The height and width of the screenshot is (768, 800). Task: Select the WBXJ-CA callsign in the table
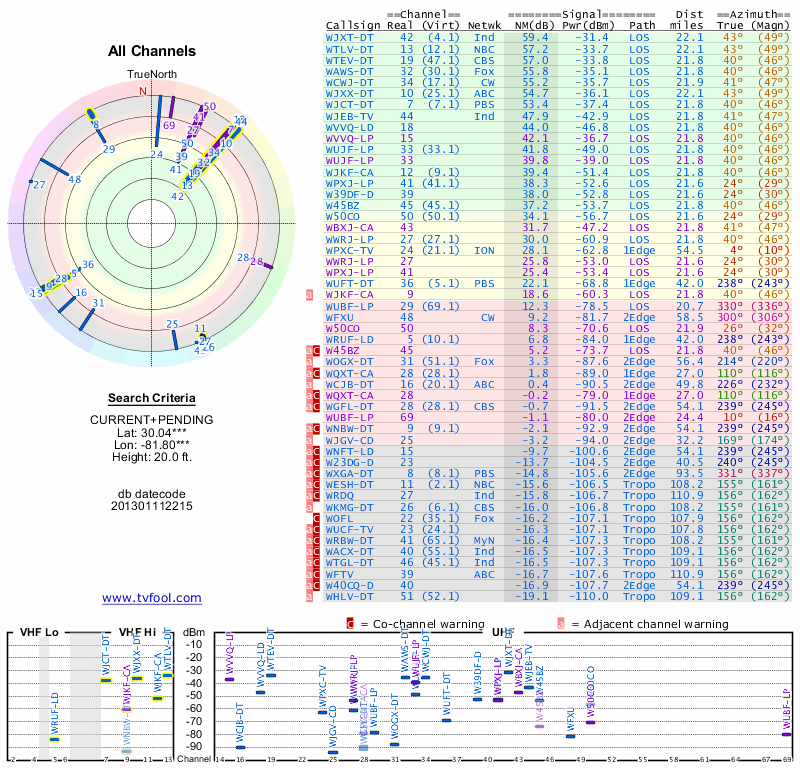[x=349, y=228]
